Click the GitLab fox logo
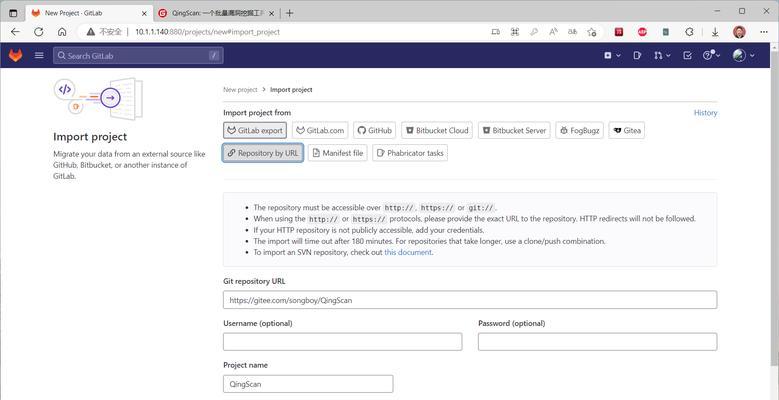779x400 pixels. [16, 56]
